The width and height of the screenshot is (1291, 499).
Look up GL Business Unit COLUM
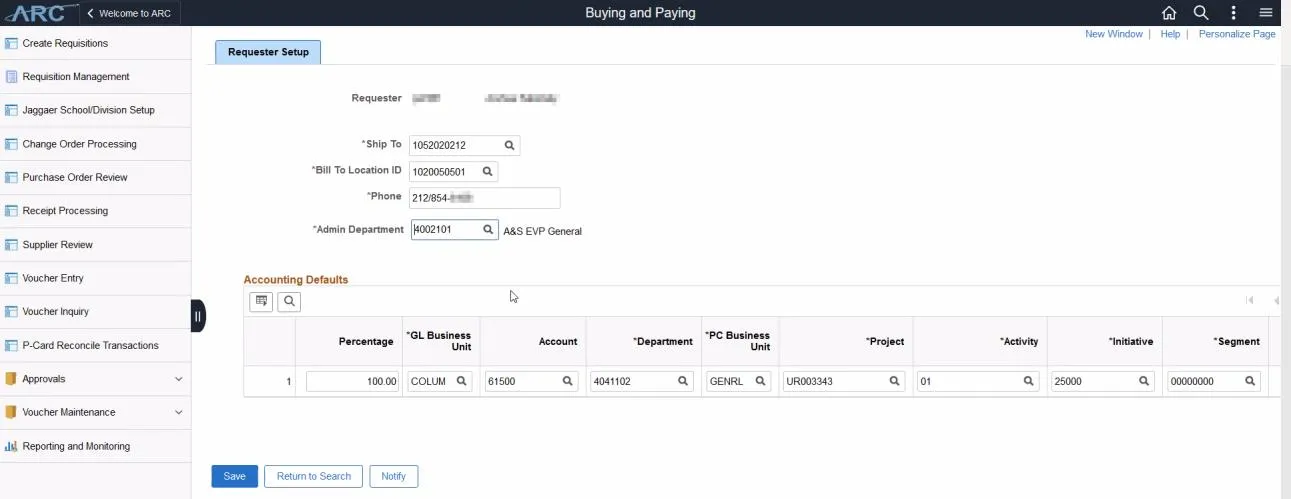click(462, 381)
